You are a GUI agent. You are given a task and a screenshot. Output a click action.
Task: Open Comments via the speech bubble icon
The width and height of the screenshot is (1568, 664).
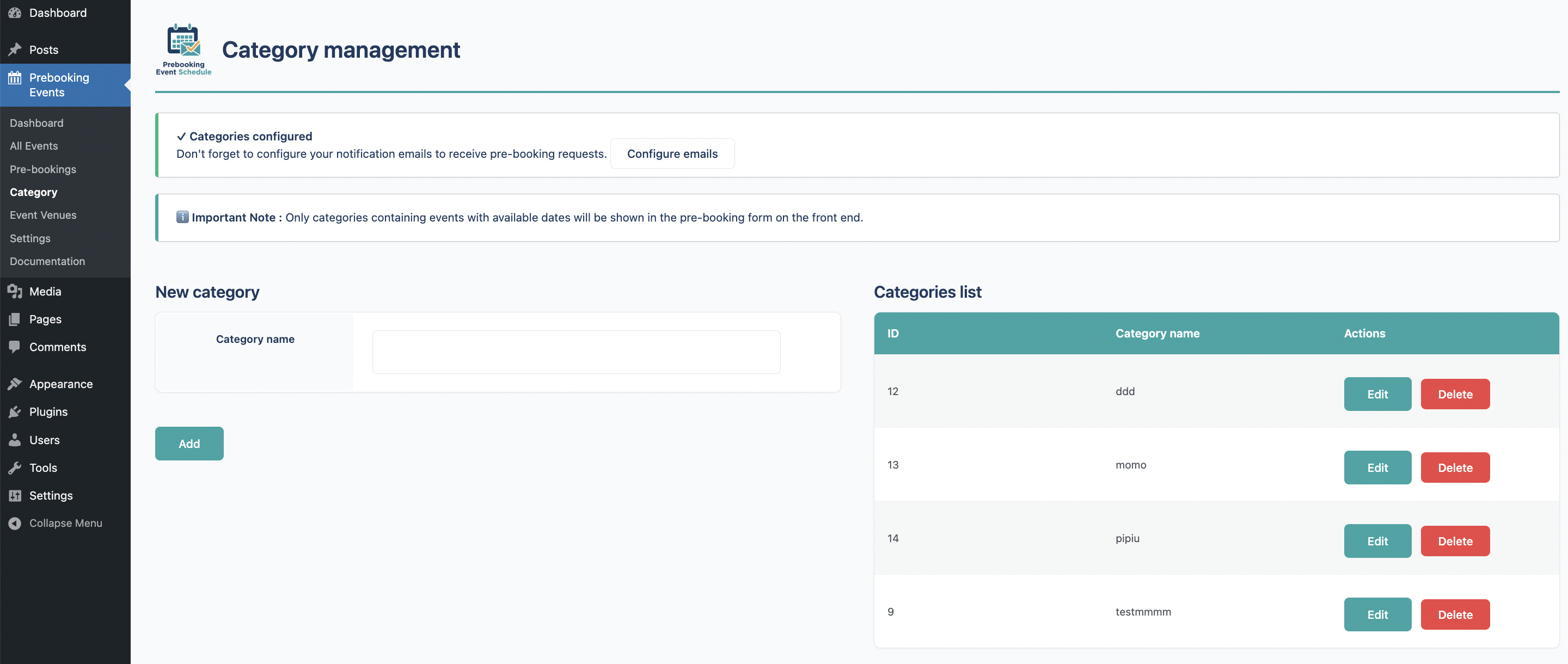(x=15, y=347)
